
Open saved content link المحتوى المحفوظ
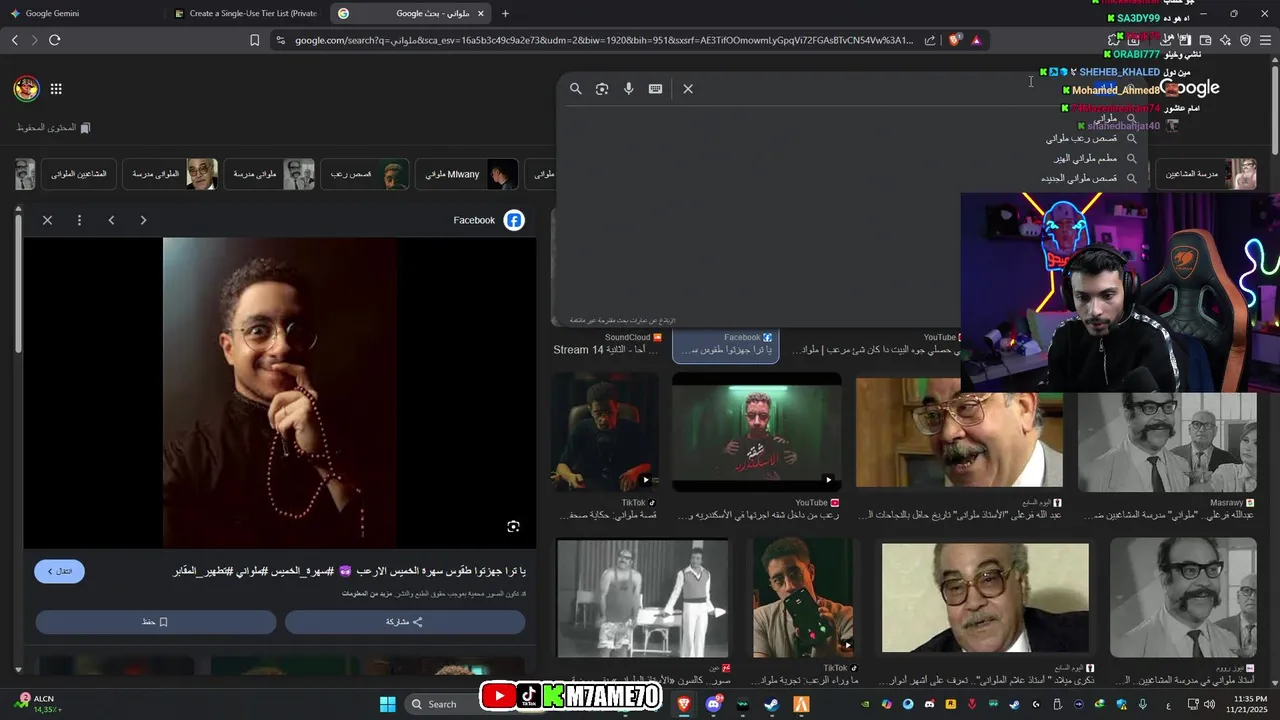(x=53, y=128)
